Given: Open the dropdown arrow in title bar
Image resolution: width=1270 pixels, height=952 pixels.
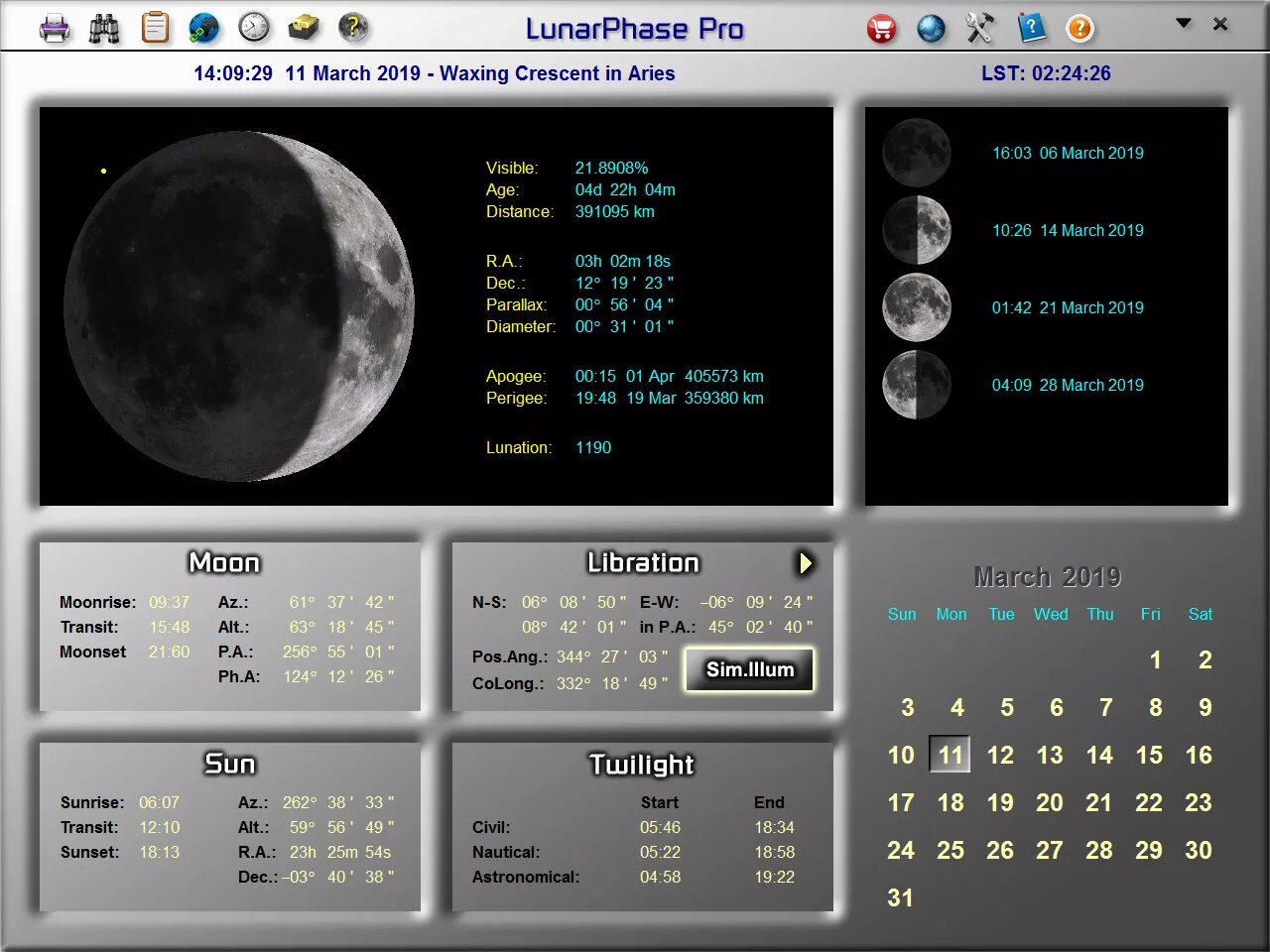Looking at the screenshot, I should point(1184,23).
